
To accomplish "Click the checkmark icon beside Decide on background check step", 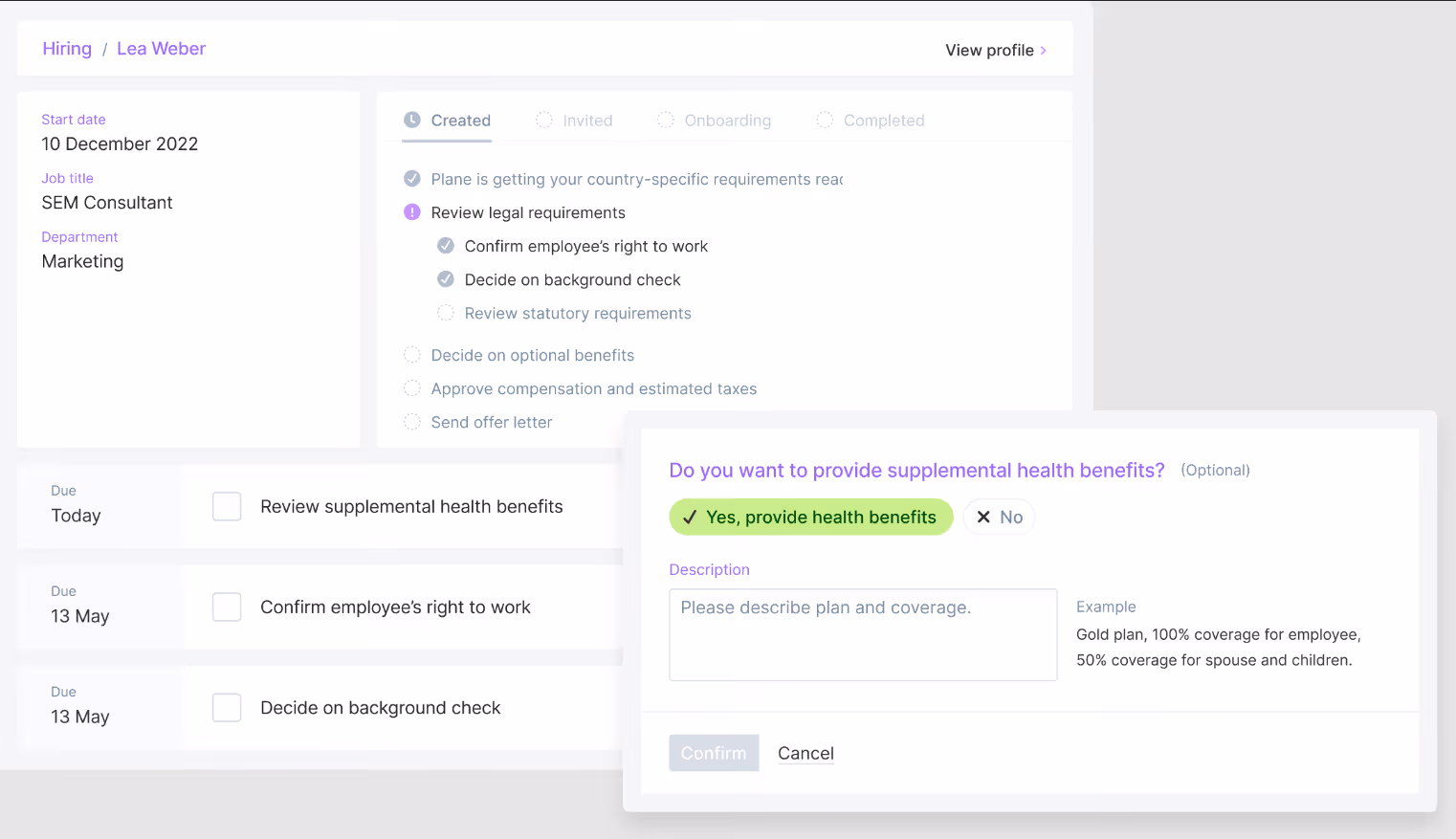I will 446,279.
